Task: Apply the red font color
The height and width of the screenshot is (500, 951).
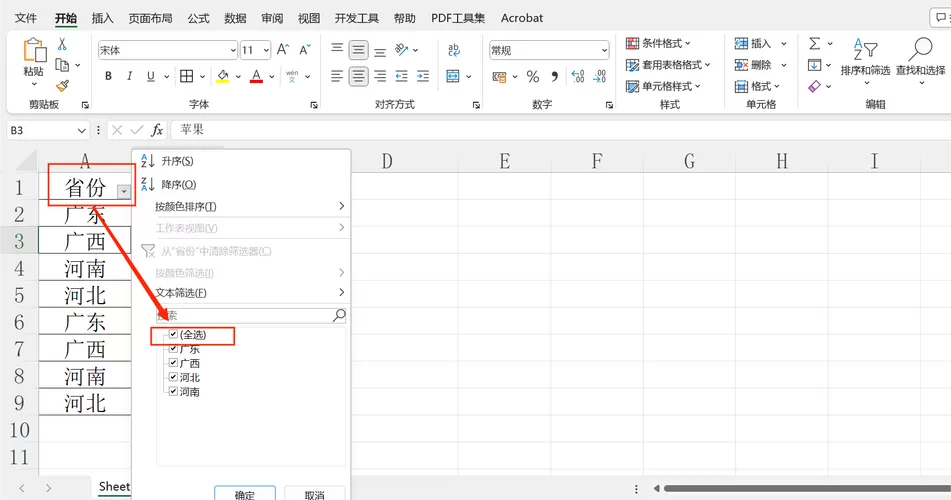Action: point(257,76)
